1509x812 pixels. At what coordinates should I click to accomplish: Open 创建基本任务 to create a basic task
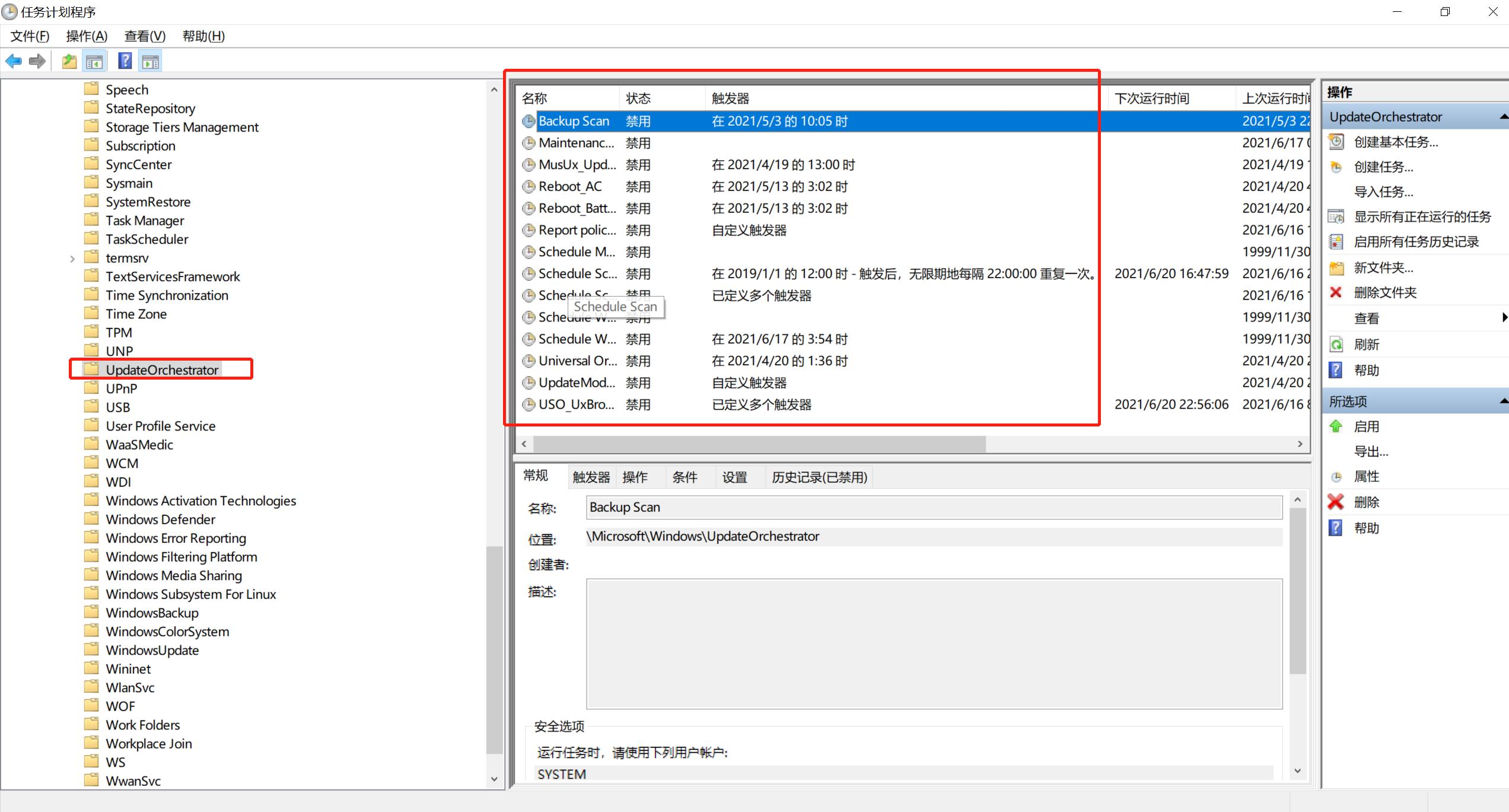(x=1336, y=142)
